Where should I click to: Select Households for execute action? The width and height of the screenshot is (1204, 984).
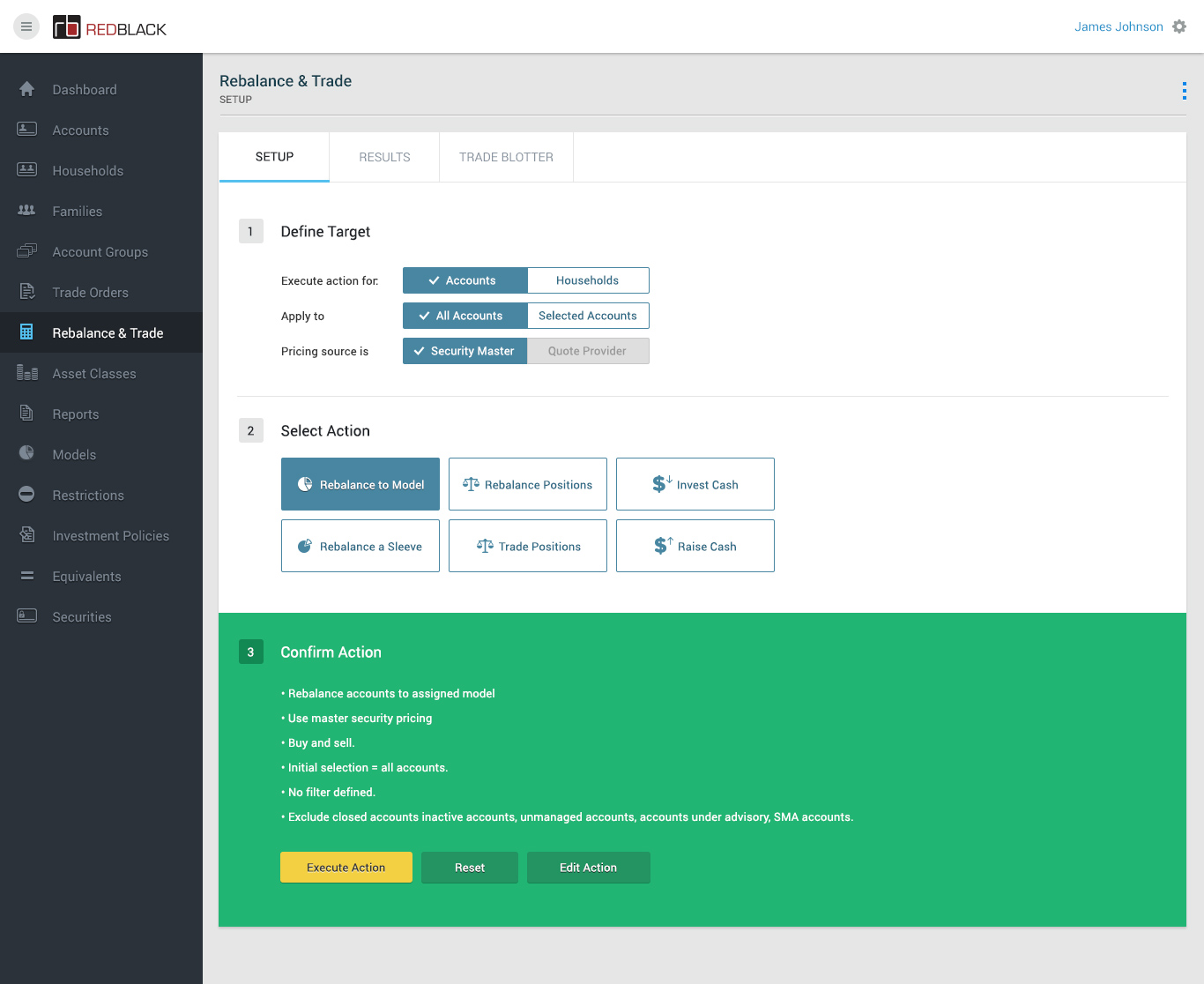point(588,280)
